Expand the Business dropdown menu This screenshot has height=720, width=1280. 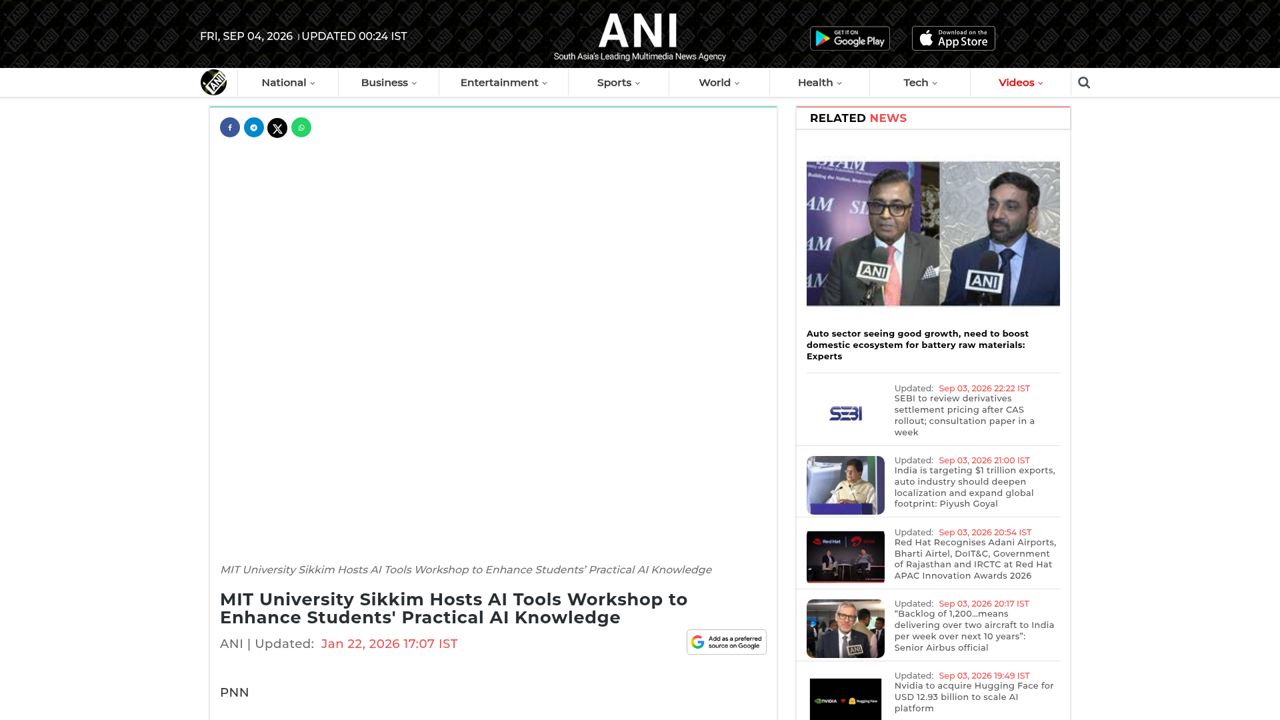click(x=389, y=83)
